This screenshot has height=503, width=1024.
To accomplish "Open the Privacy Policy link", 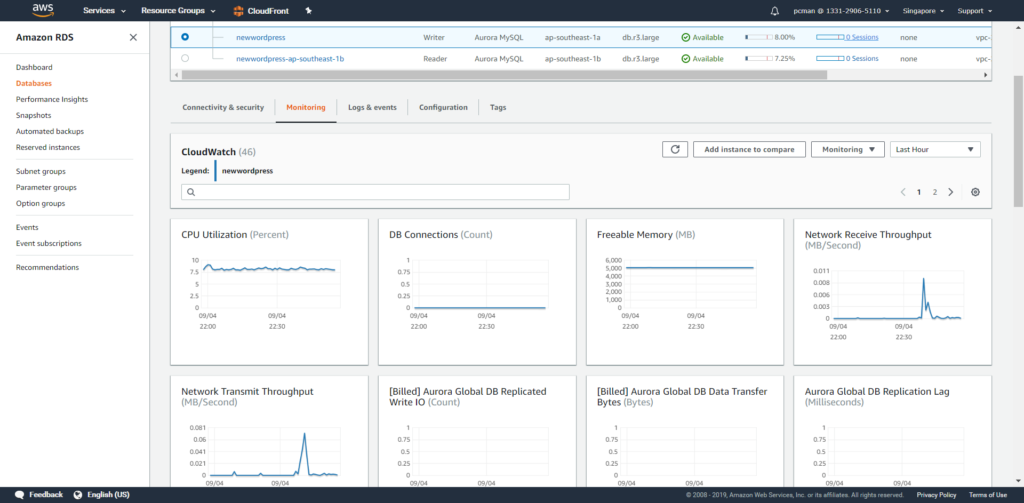I will tap(936, 495).
